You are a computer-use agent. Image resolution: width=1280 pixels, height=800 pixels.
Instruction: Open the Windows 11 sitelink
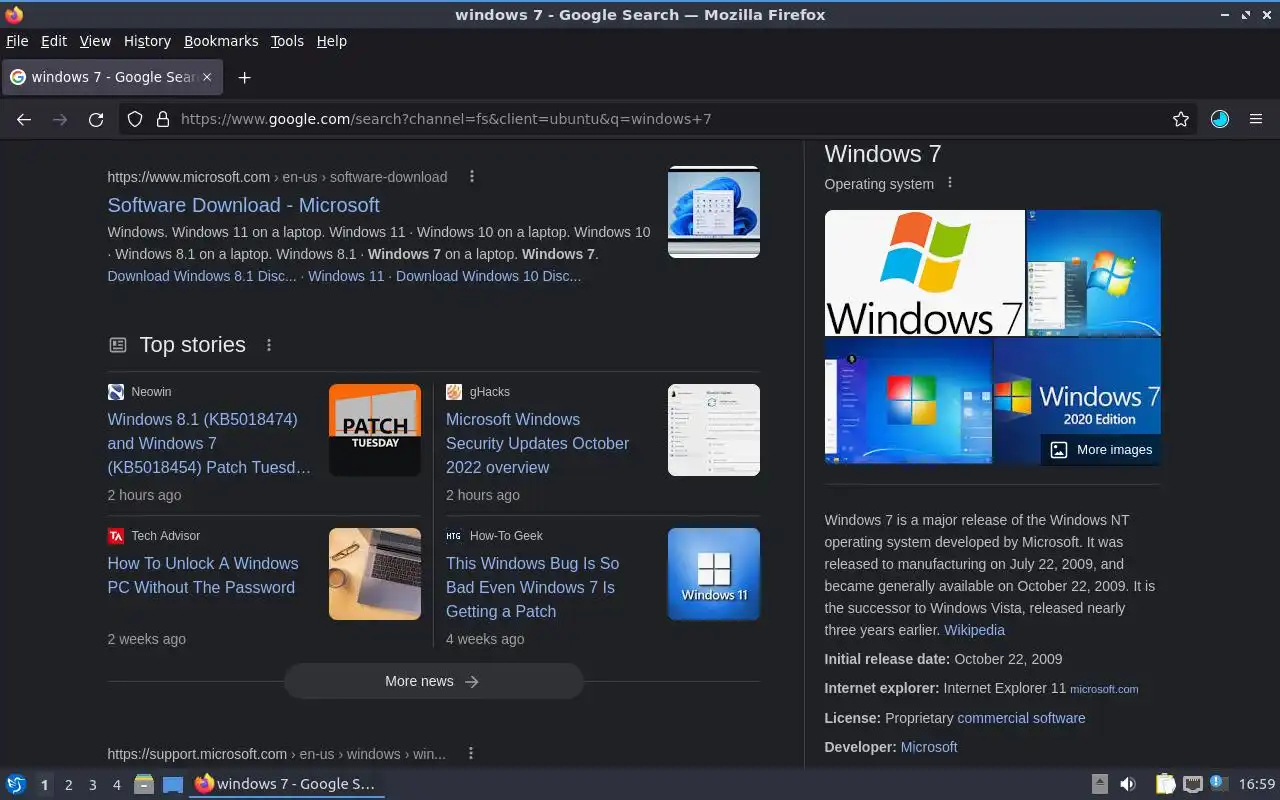pos(346,276)
